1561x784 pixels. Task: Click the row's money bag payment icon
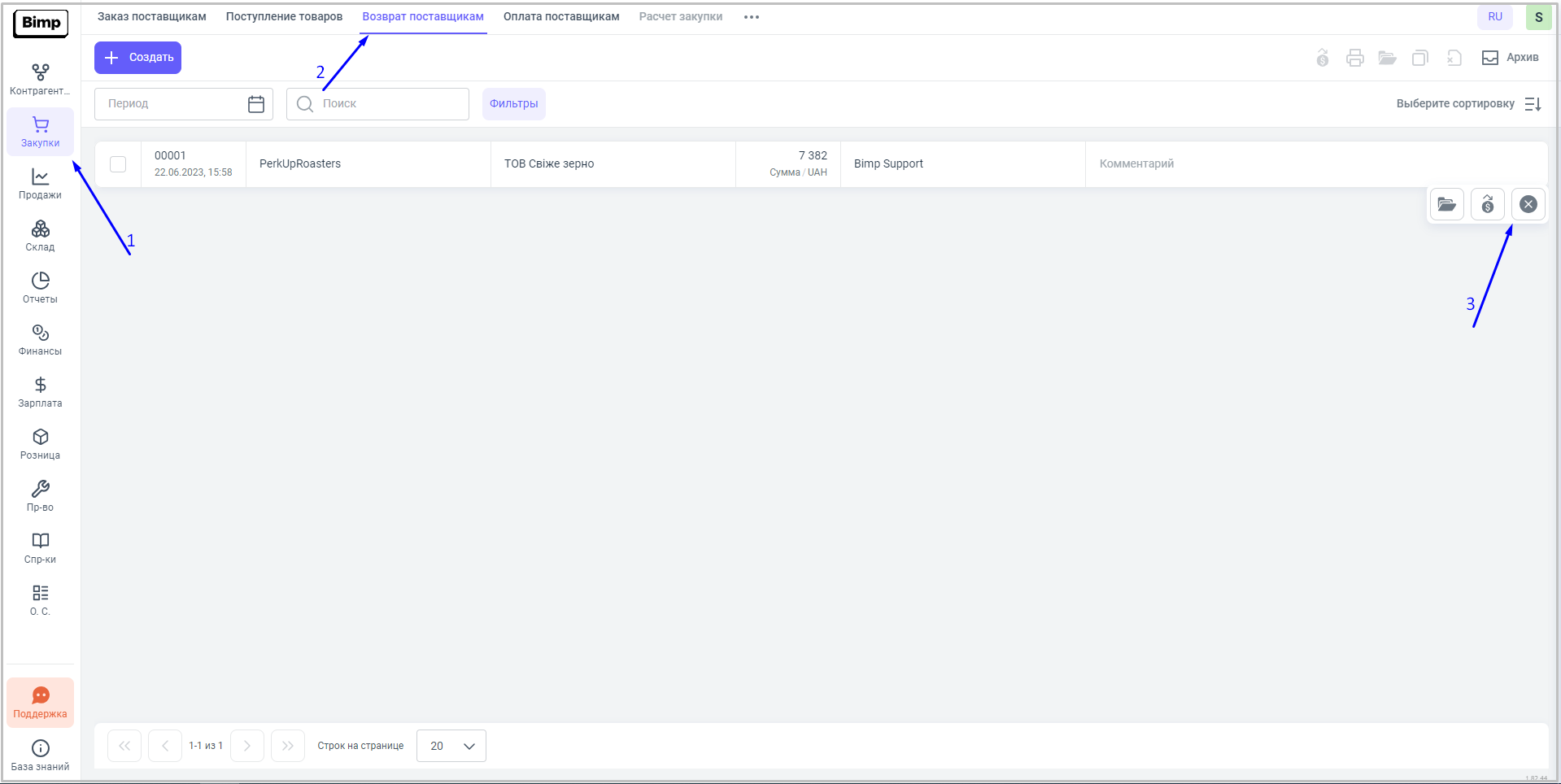tap(1487, 204)
